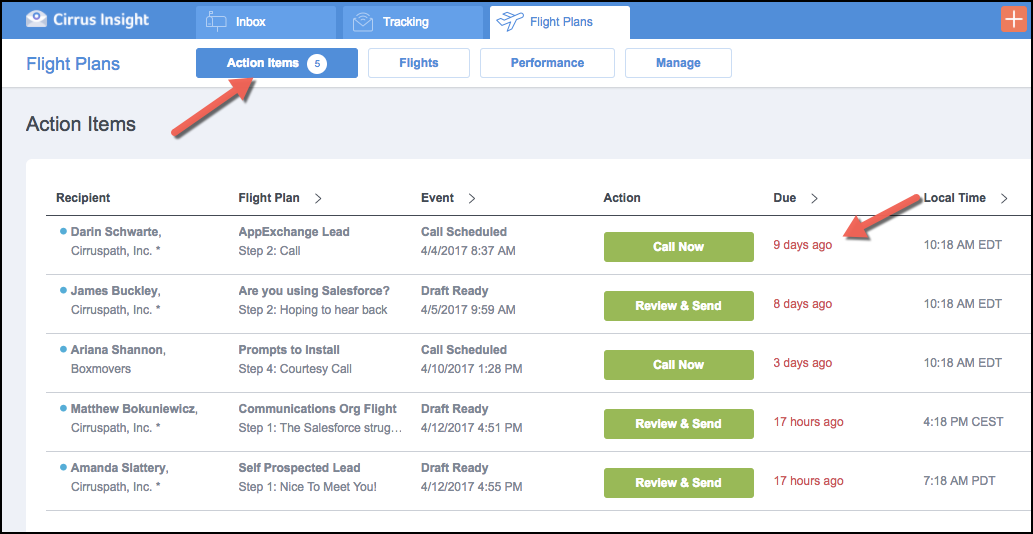1033x534 pixels.
Task: Click '17 hours ago' in Matthew Bokuniewicz's row
Action: tap(808, 422)
